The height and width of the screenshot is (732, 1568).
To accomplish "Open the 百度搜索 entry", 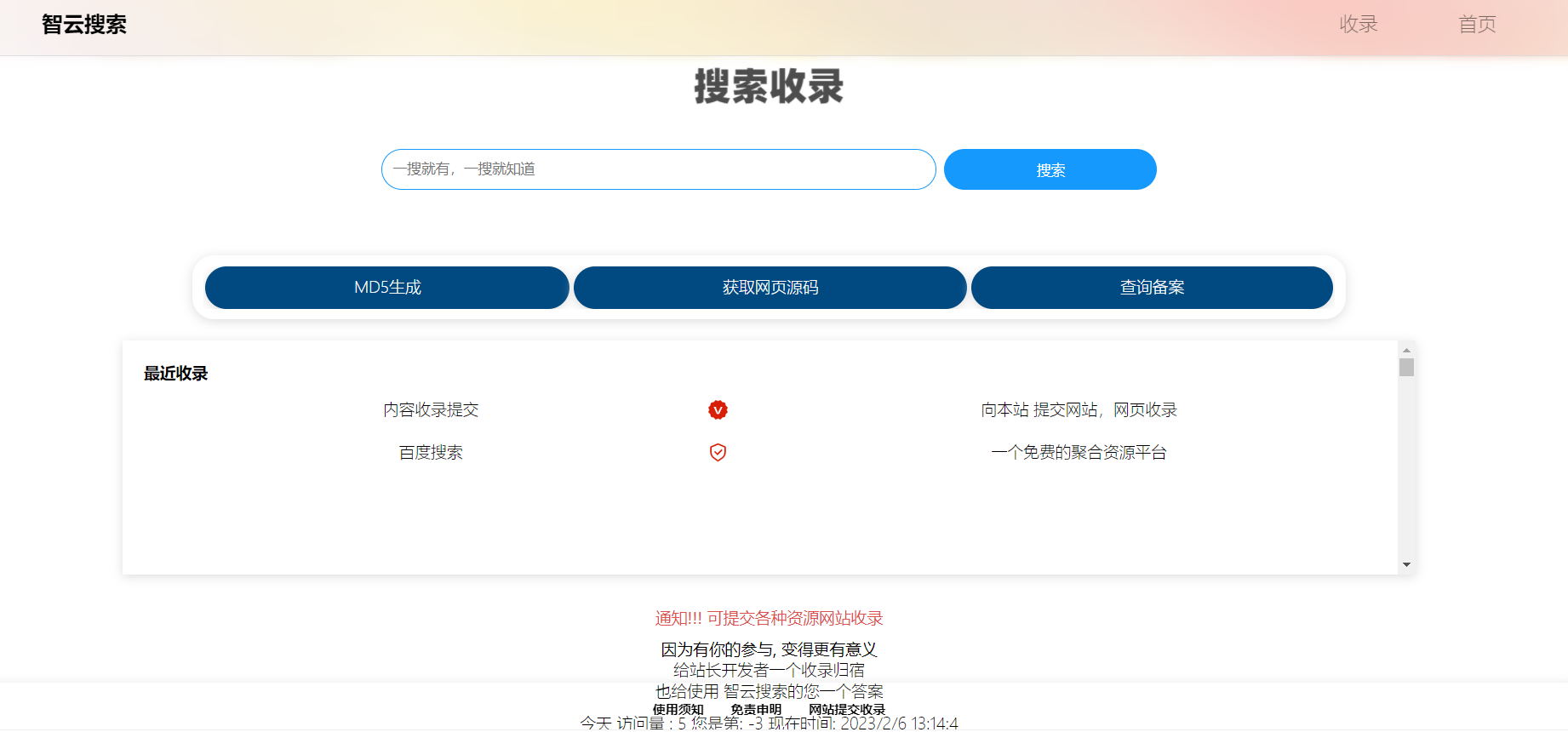I will [x=431, y=453].
